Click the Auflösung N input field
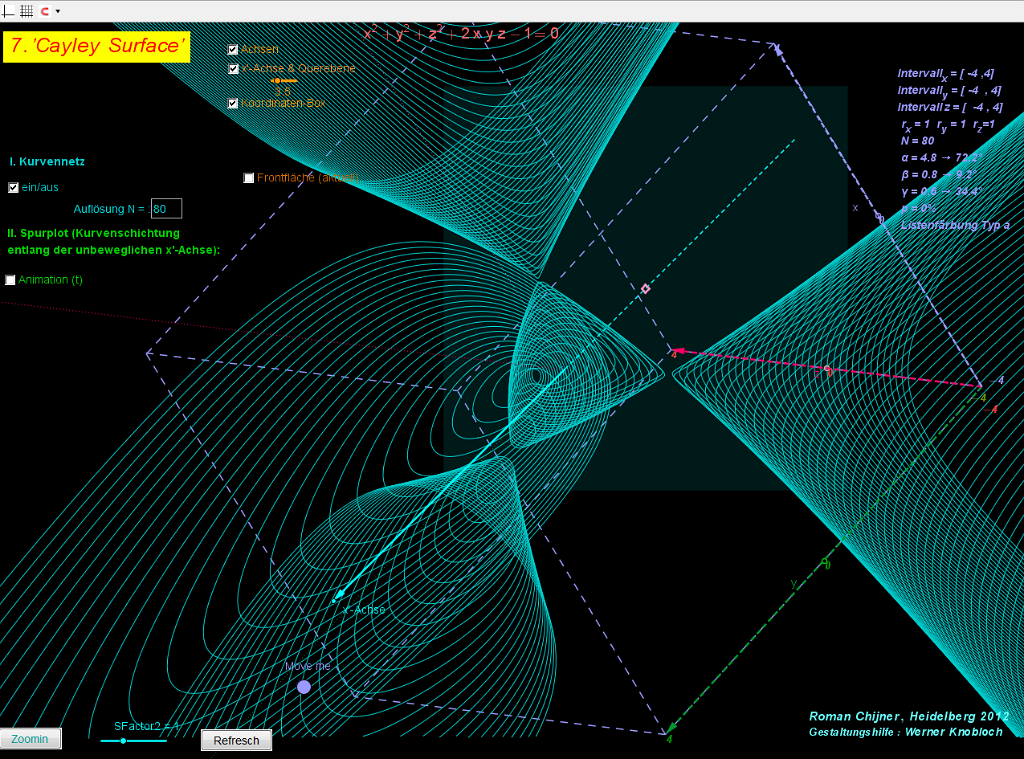This screenshot has width=1024, height=759. click(x=166, y=209)
